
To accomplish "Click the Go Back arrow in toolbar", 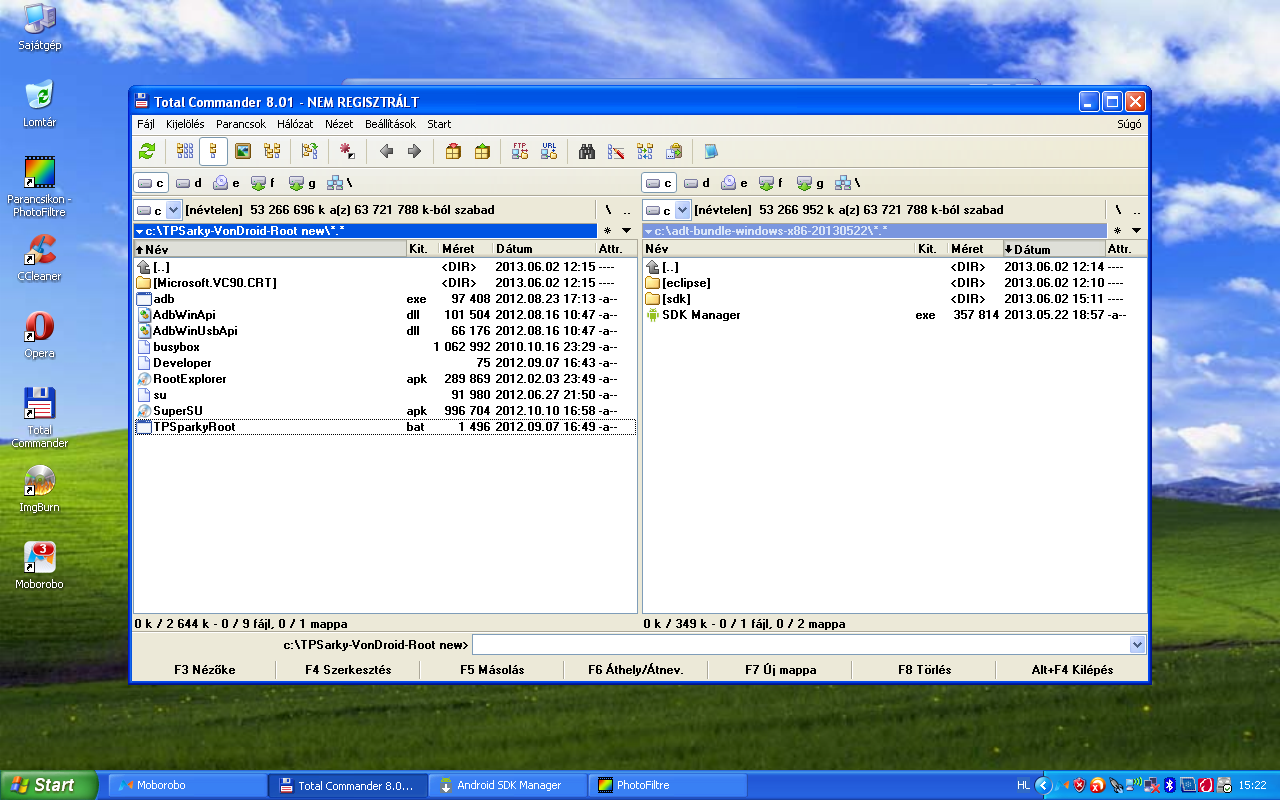I will (x=386, y=151).
